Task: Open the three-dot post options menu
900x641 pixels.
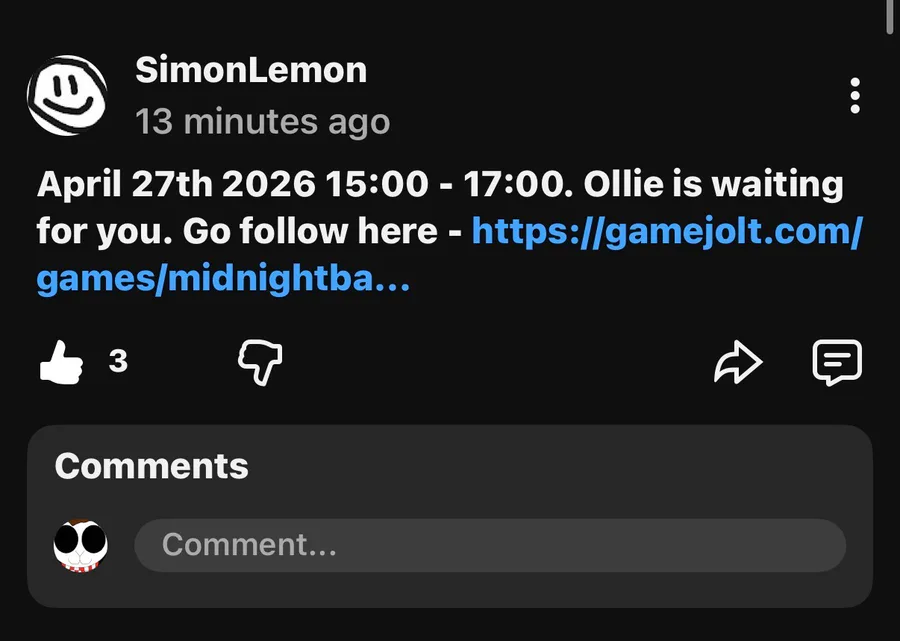Action: (x=854, y=96)
